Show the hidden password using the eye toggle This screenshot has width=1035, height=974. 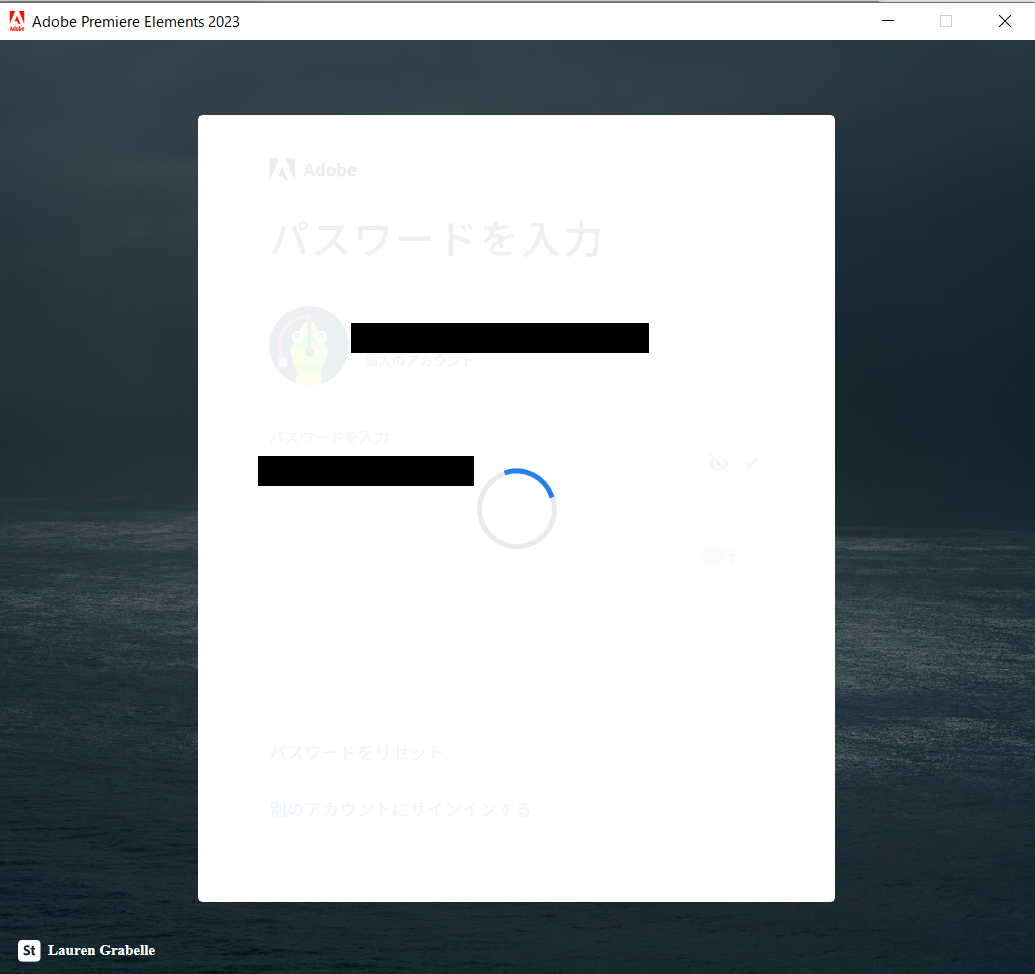click(x=718, y=462)
